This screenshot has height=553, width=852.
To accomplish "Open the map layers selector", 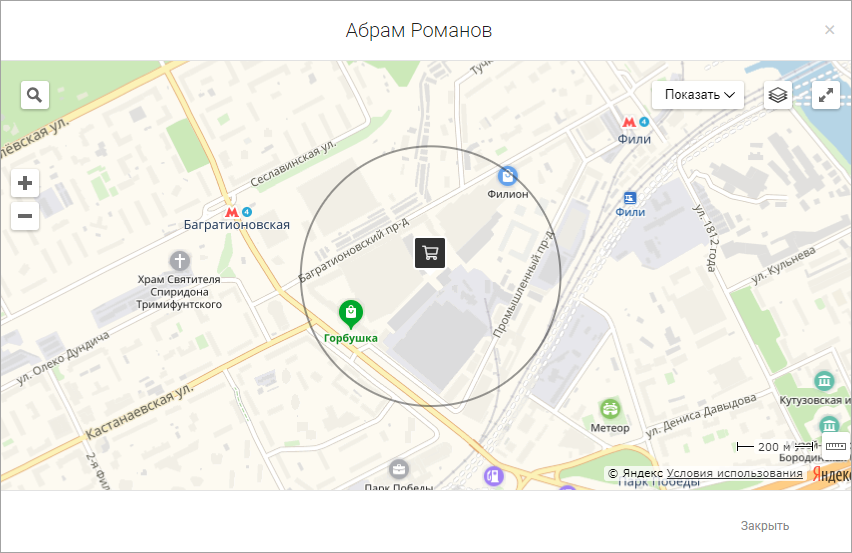I will click(778, 95).
